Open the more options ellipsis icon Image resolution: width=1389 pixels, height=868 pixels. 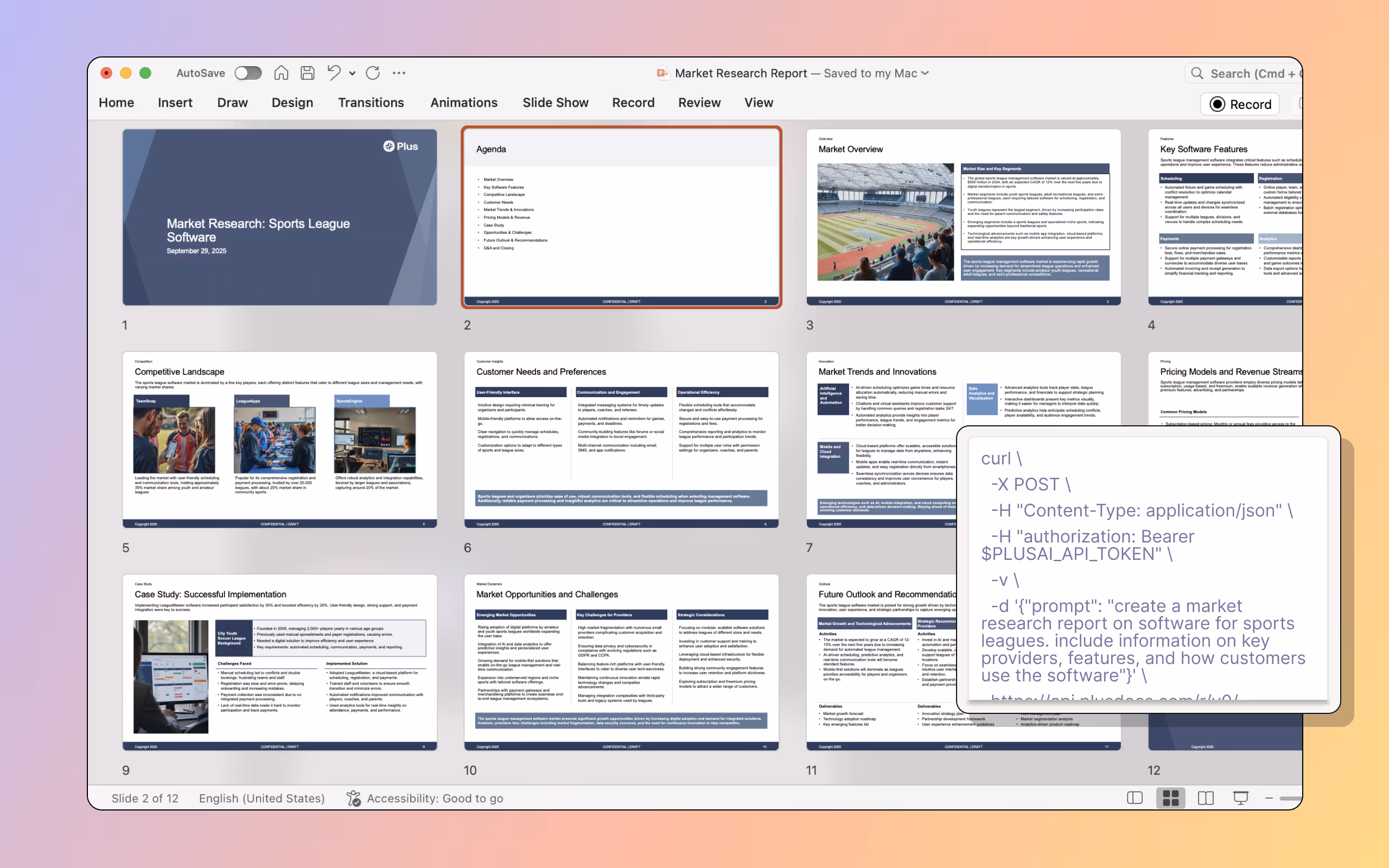(399, 73)
